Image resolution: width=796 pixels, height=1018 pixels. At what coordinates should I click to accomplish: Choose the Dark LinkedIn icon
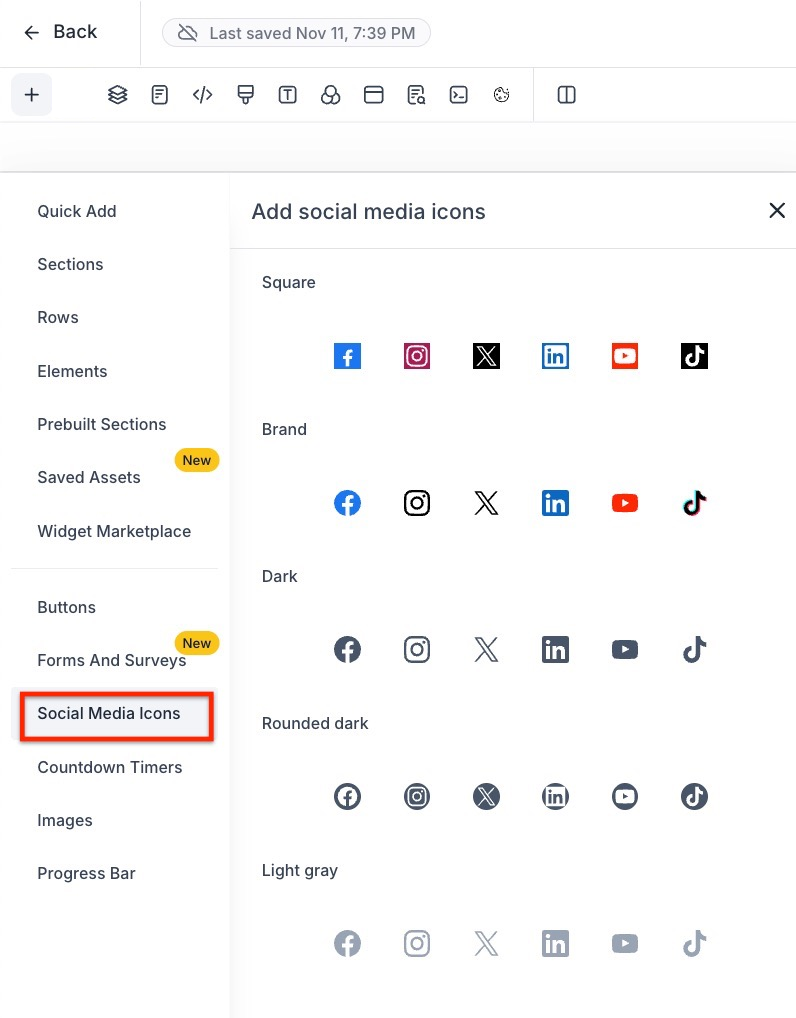555,650
